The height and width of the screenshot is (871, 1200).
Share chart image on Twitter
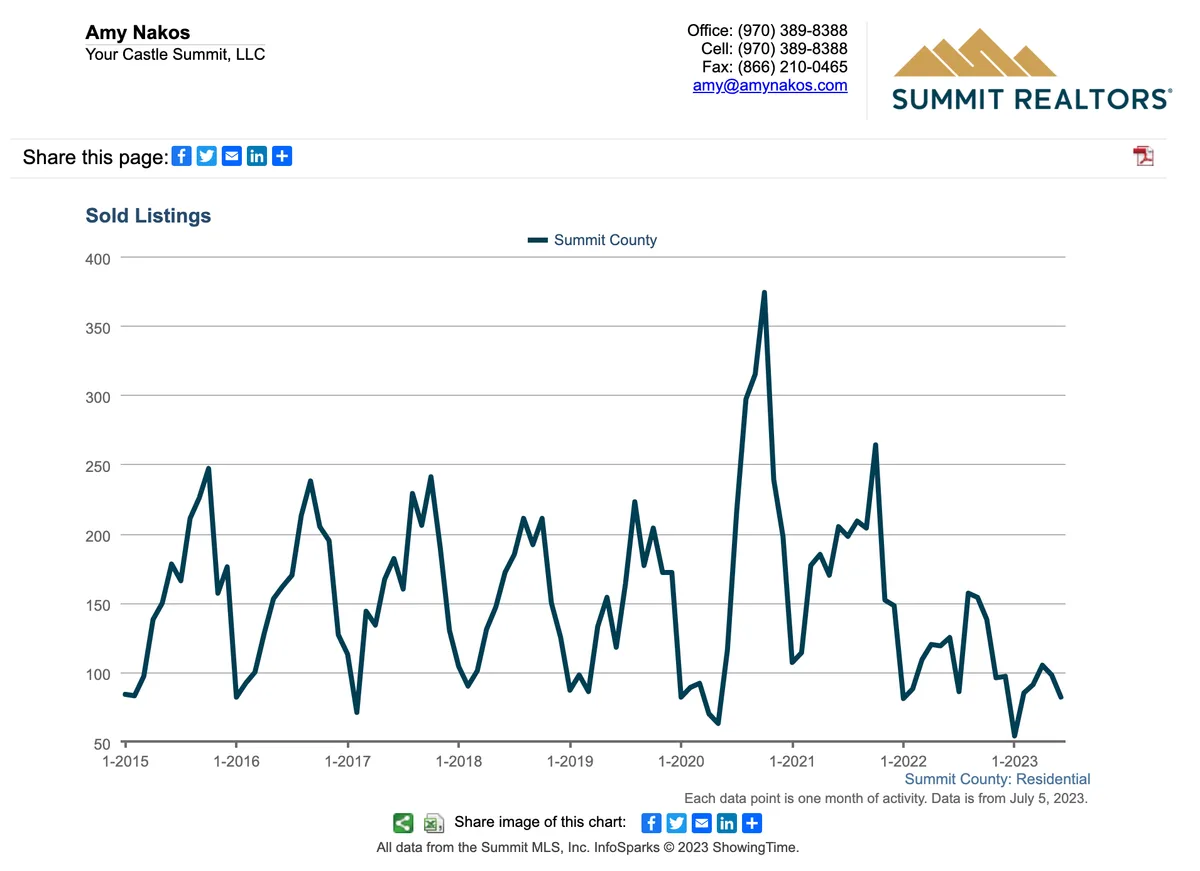pos(676,823)
